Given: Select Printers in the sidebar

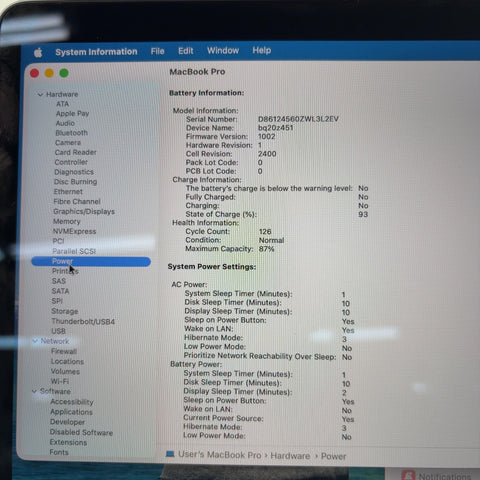Looking at the screenshot, I should pos(65,271).
